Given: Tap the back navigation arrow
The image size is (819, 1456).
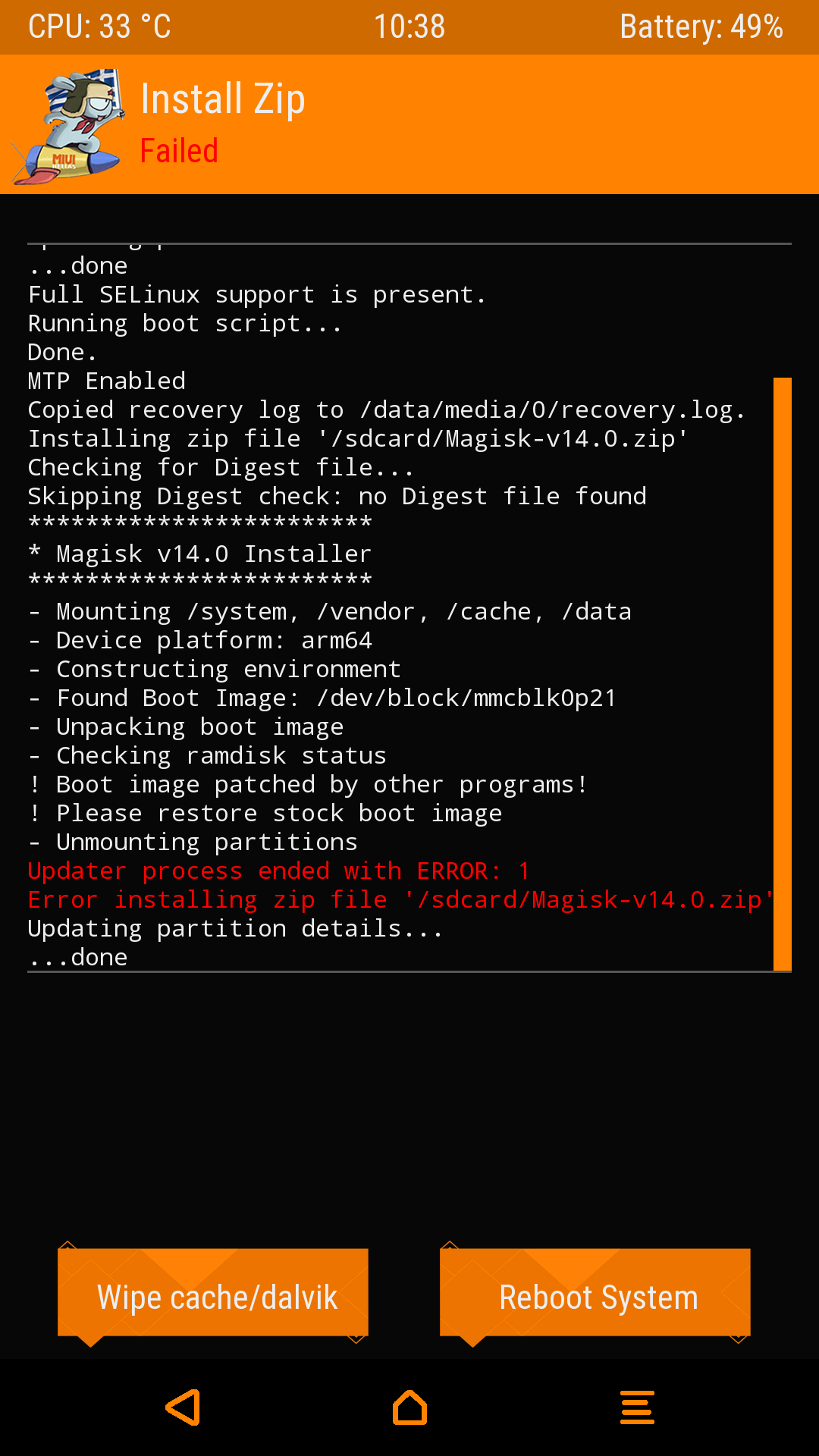Looking at the screenshot, I should pos(184,1407).
